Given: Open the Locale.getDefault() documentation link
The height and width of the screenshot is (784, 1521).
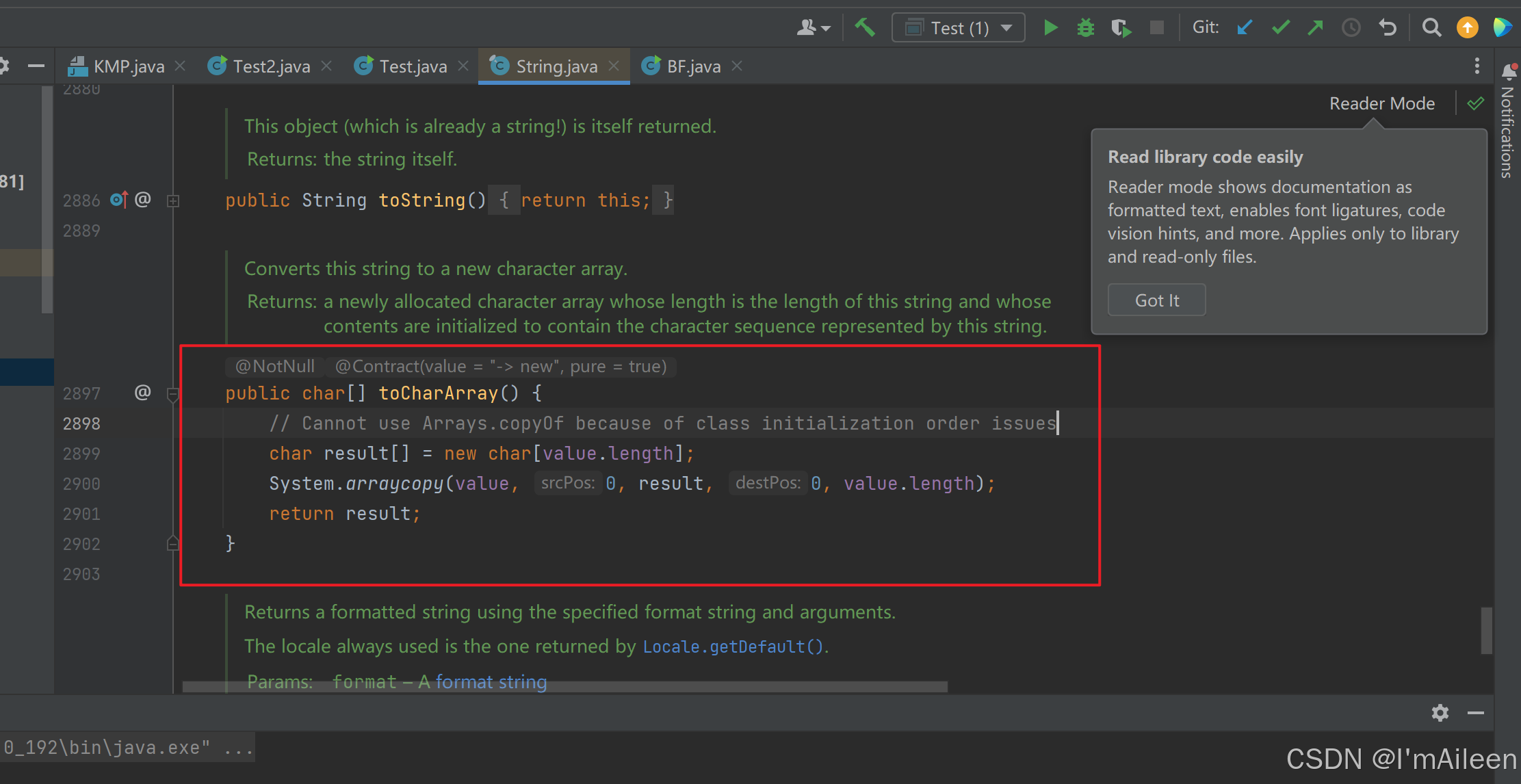Looking at the screenshot, I should pyautogui.click(x=733, y=646).
